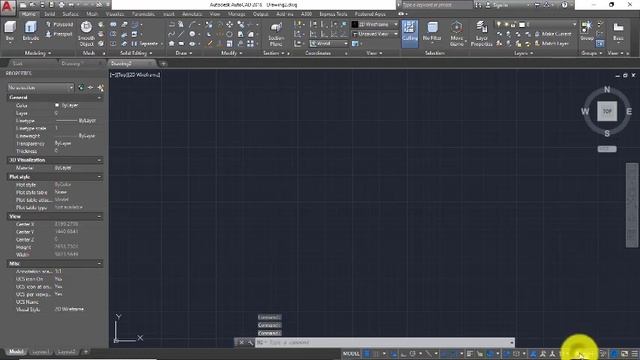
Task: Choose the Presspull tool
Action: click(x=59, y=34)
